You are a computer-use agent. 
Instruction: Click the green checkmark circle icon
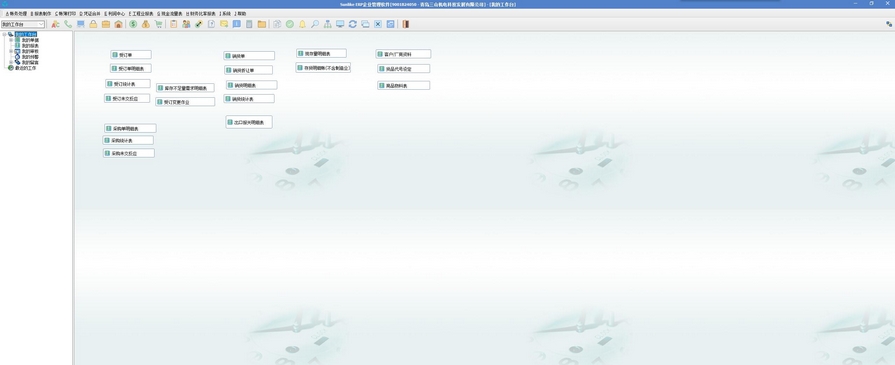[290, 24]
